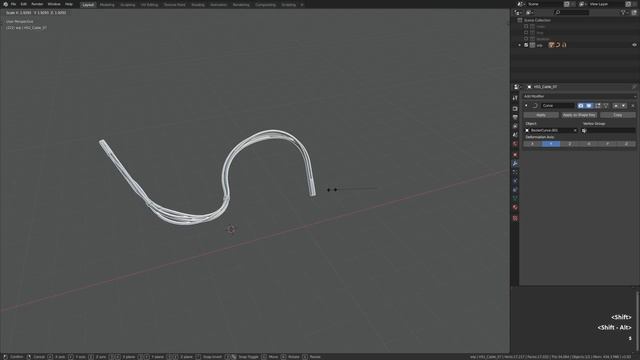The width and height of the screenshot is (640, 360).
Task: Open the Active Tool properties tab
Action: pyautogui.click(x=515, y=98)
